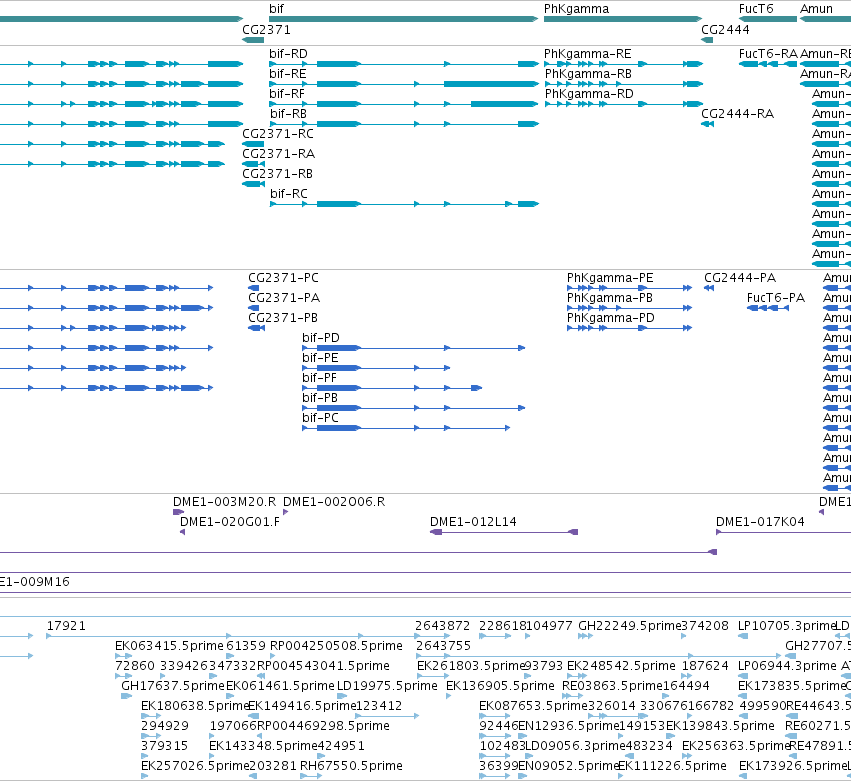
Task: Select the bif-RF transcript
Action: 404,104
